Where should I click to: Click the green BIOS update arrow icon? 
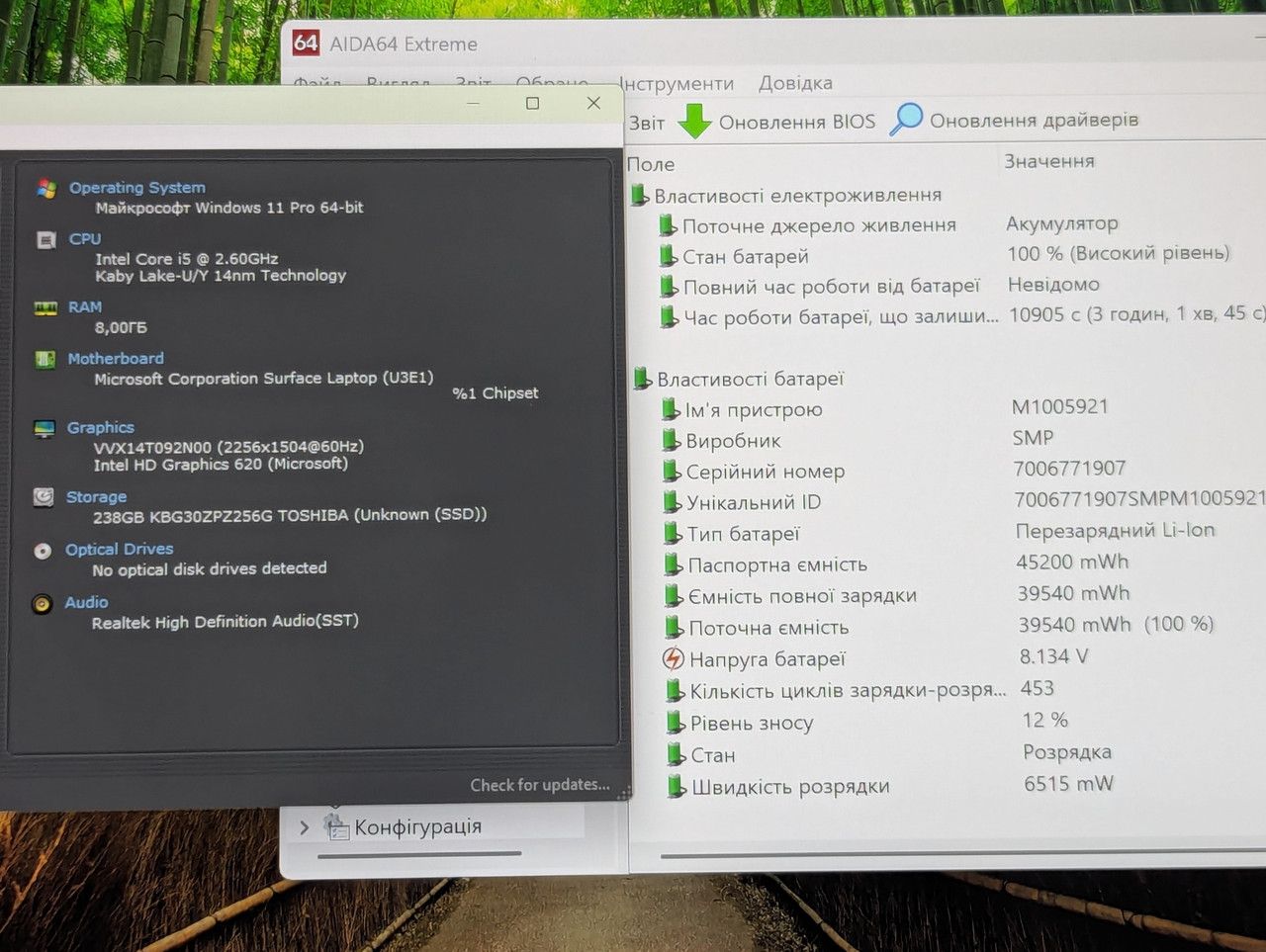pyautogui.click(x=694, y=121)
